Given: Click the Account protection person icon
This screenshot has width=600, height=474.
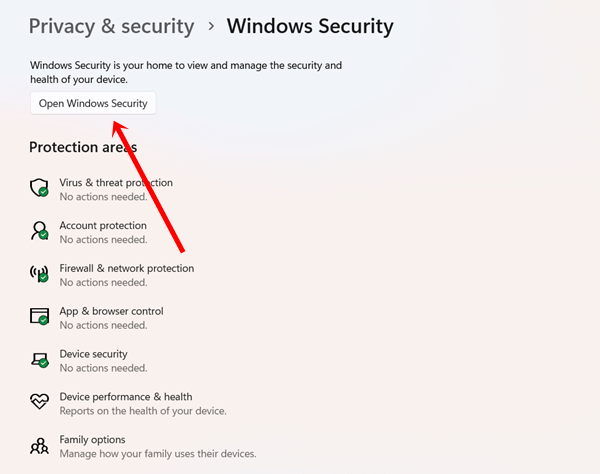Looking at the screenshot, I should point(40,232).
